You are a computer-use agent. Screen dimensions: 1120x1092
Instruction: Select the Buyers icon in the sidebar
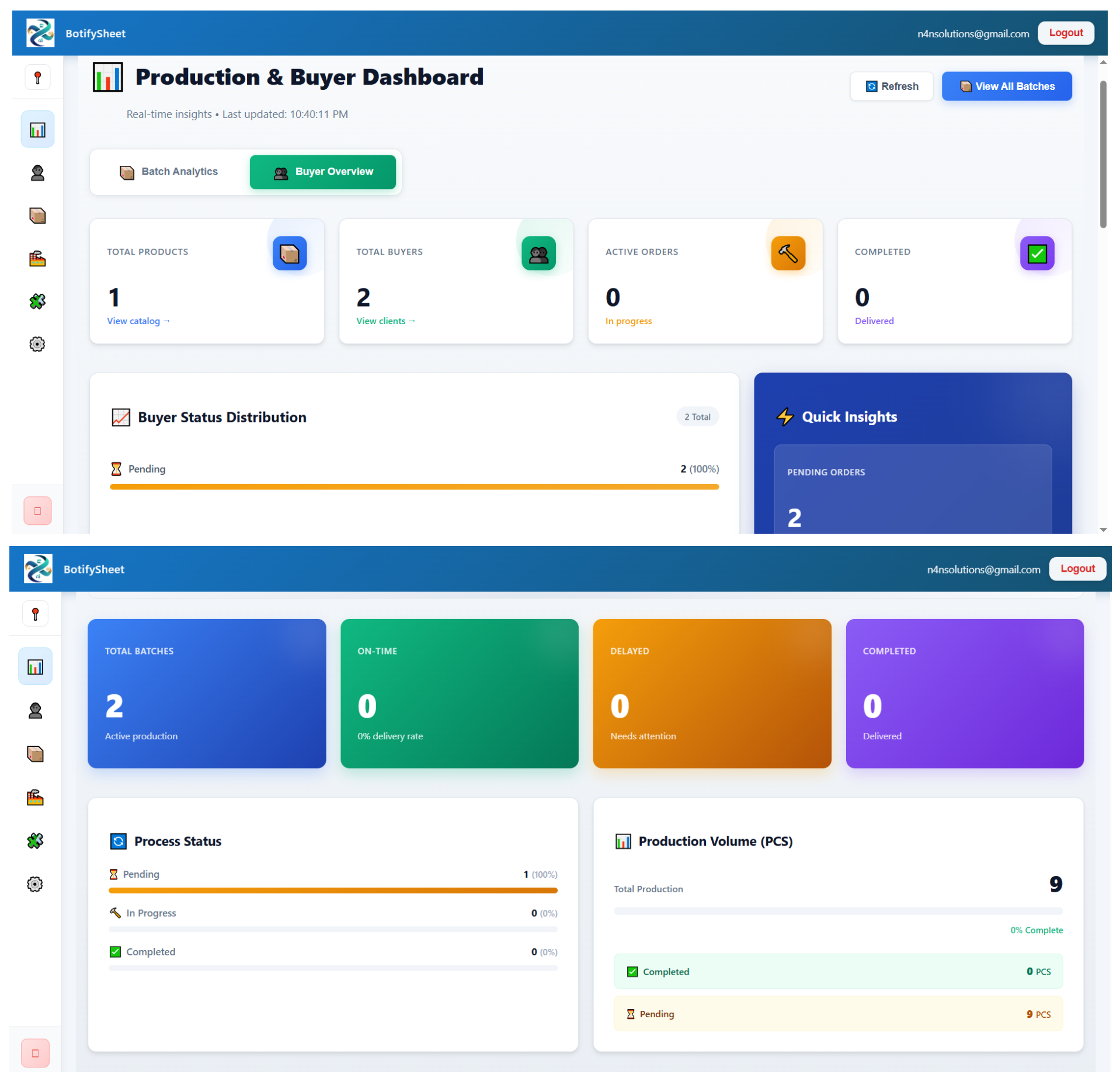(x=37, y=173)
